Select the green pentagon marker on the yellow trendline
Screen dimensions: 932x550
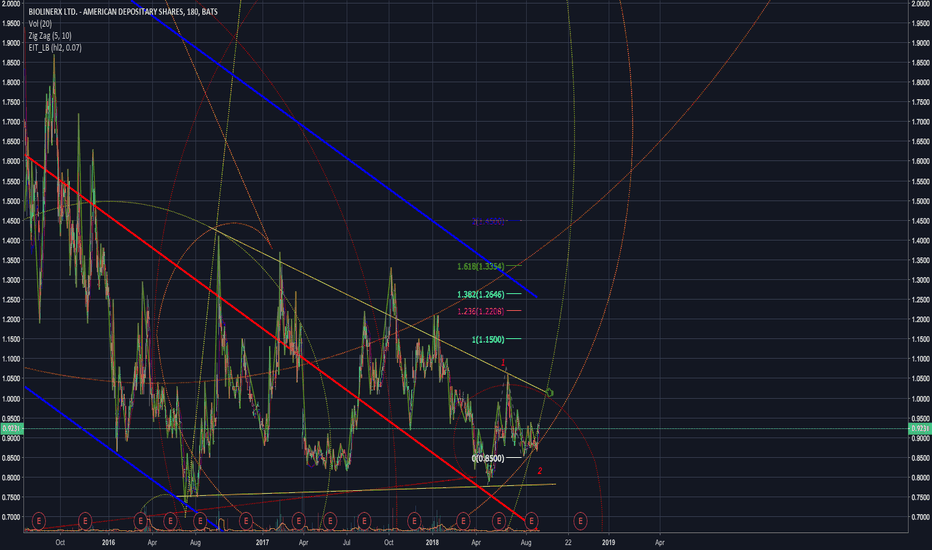point(550,392)
